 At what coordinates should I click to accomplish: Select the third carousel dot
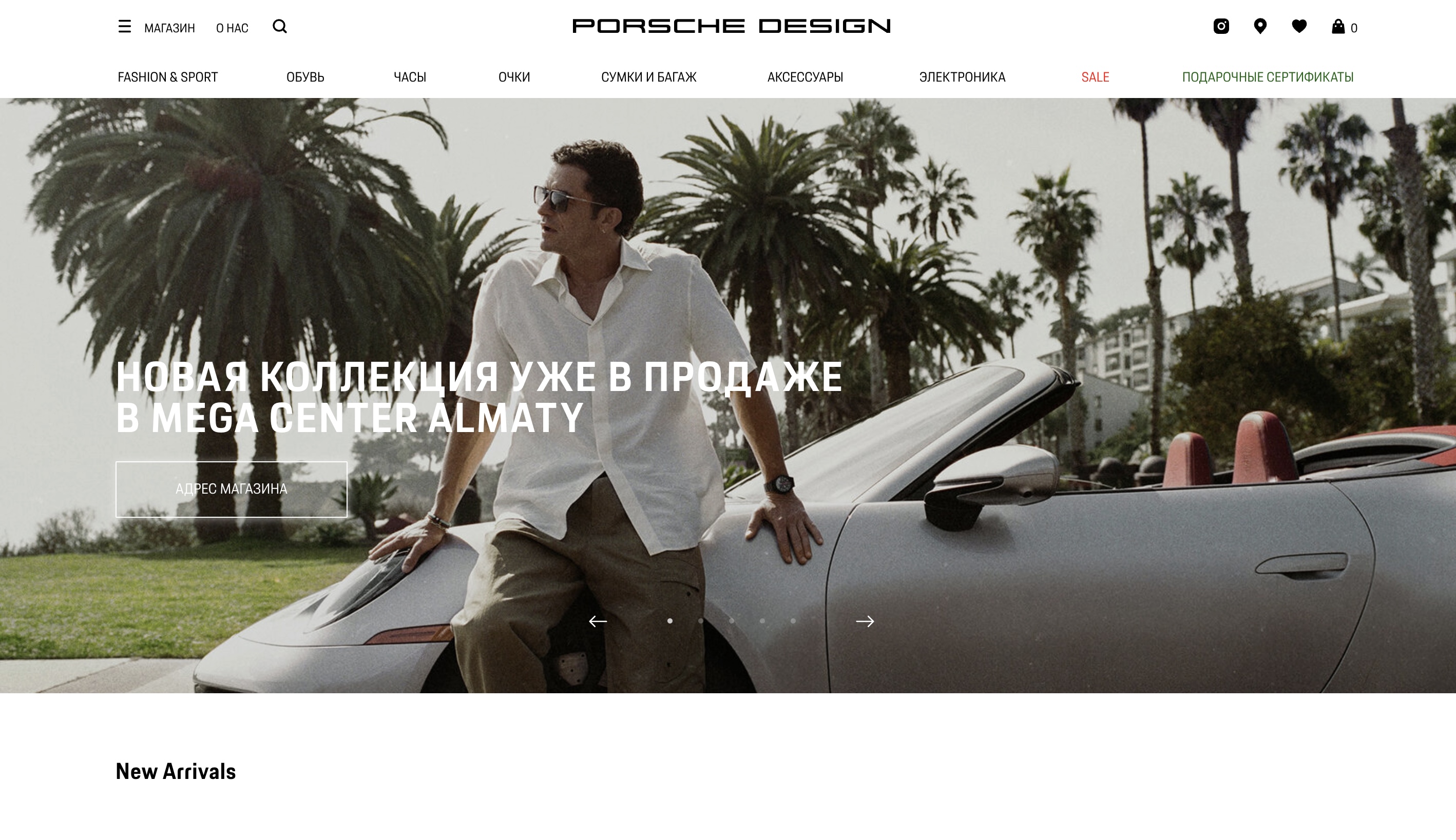732,621
